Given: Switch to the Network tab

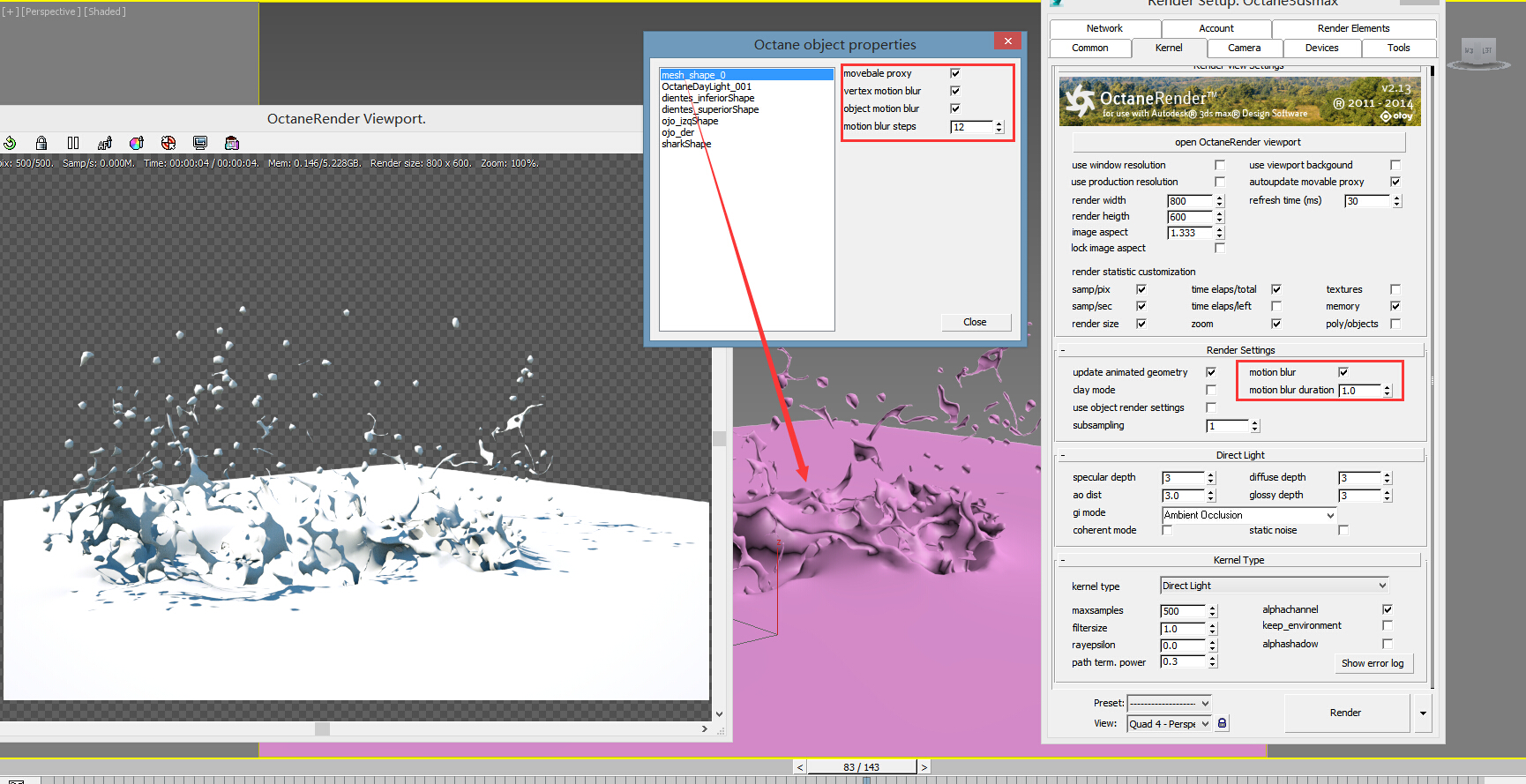Looking at the screenshot, I should click(x=1104, y=28).
